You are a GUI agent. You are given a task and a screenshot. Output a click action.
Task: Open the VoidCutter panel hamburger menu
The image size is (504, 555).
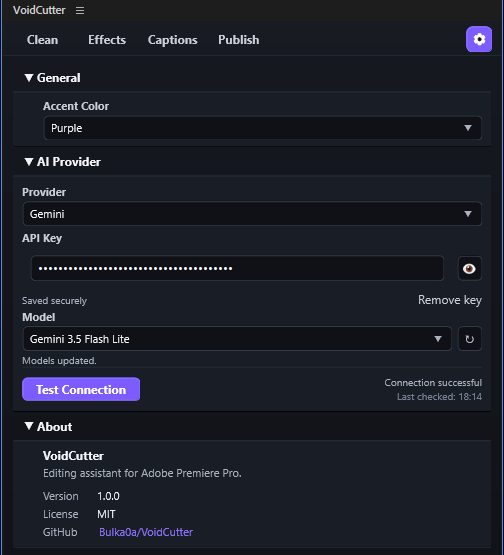click(x=80, y=11)
